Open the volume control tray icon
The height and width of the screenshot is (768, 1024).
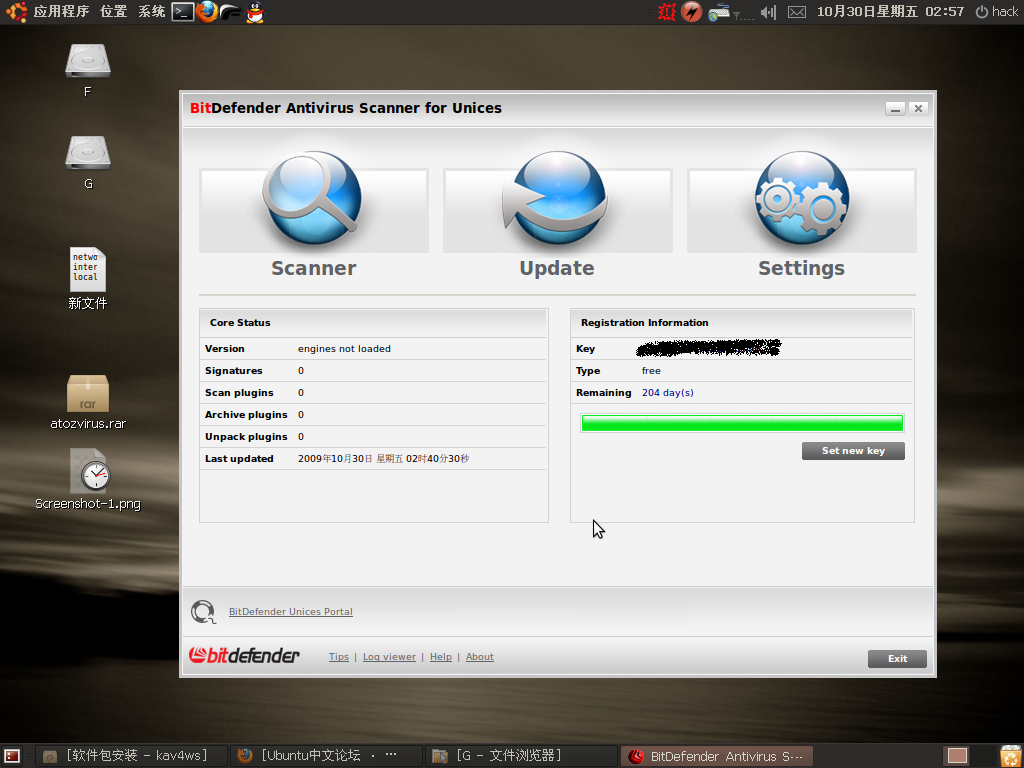click(x=769, y=12)
